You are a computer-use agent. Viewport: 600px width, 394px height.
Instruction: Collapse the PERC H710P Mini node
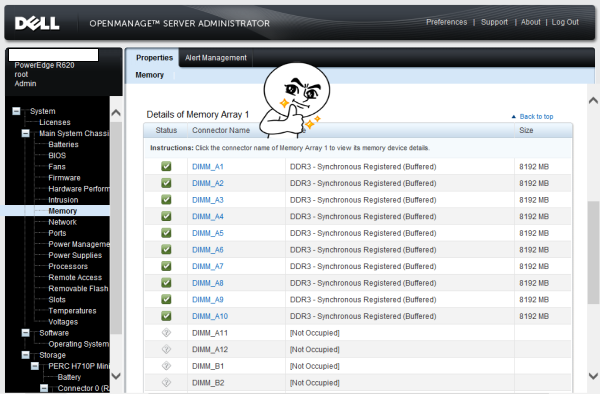coord(34,366)
